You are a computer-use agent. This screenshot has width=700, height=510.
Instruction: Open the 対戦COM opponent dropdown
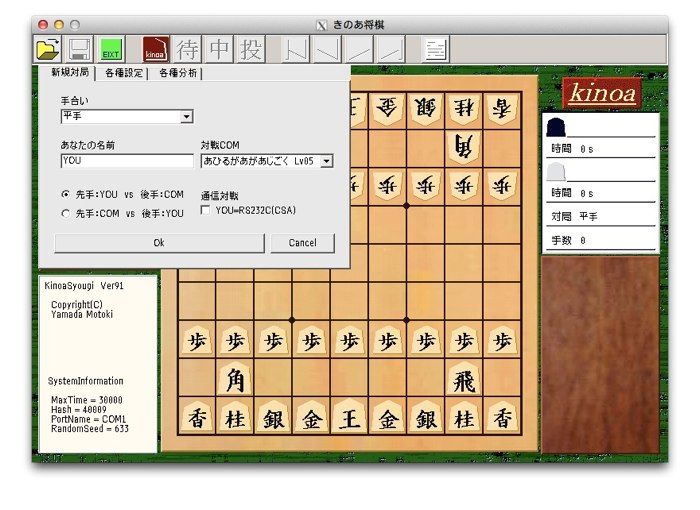tap(327, 161)
